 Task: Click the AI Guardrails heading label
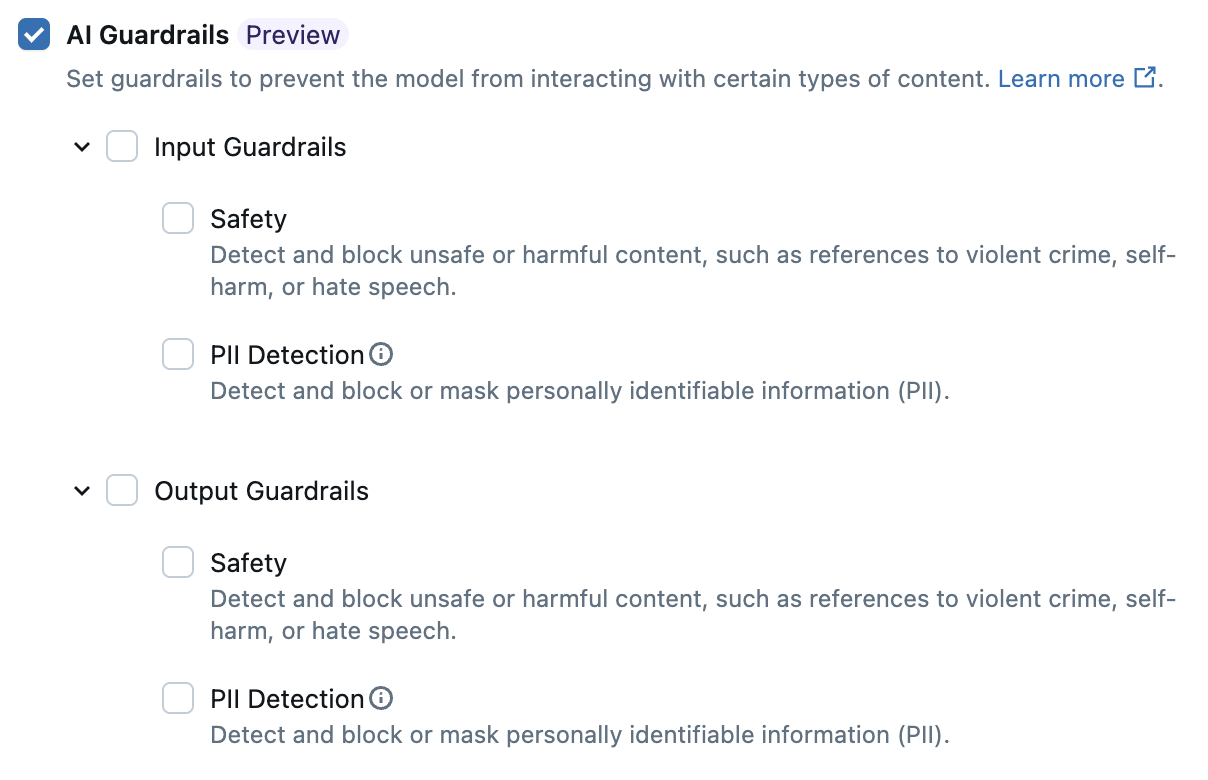(x=147, y=34)
